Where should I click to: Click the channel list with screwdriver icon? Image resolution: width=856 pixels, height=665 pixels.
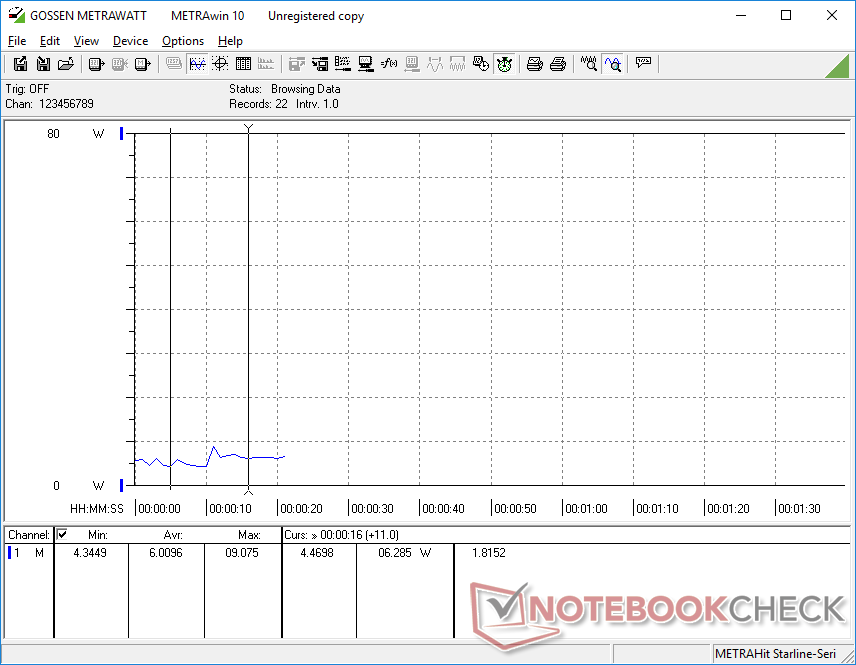pyautogui.click(x=343, y=64)
